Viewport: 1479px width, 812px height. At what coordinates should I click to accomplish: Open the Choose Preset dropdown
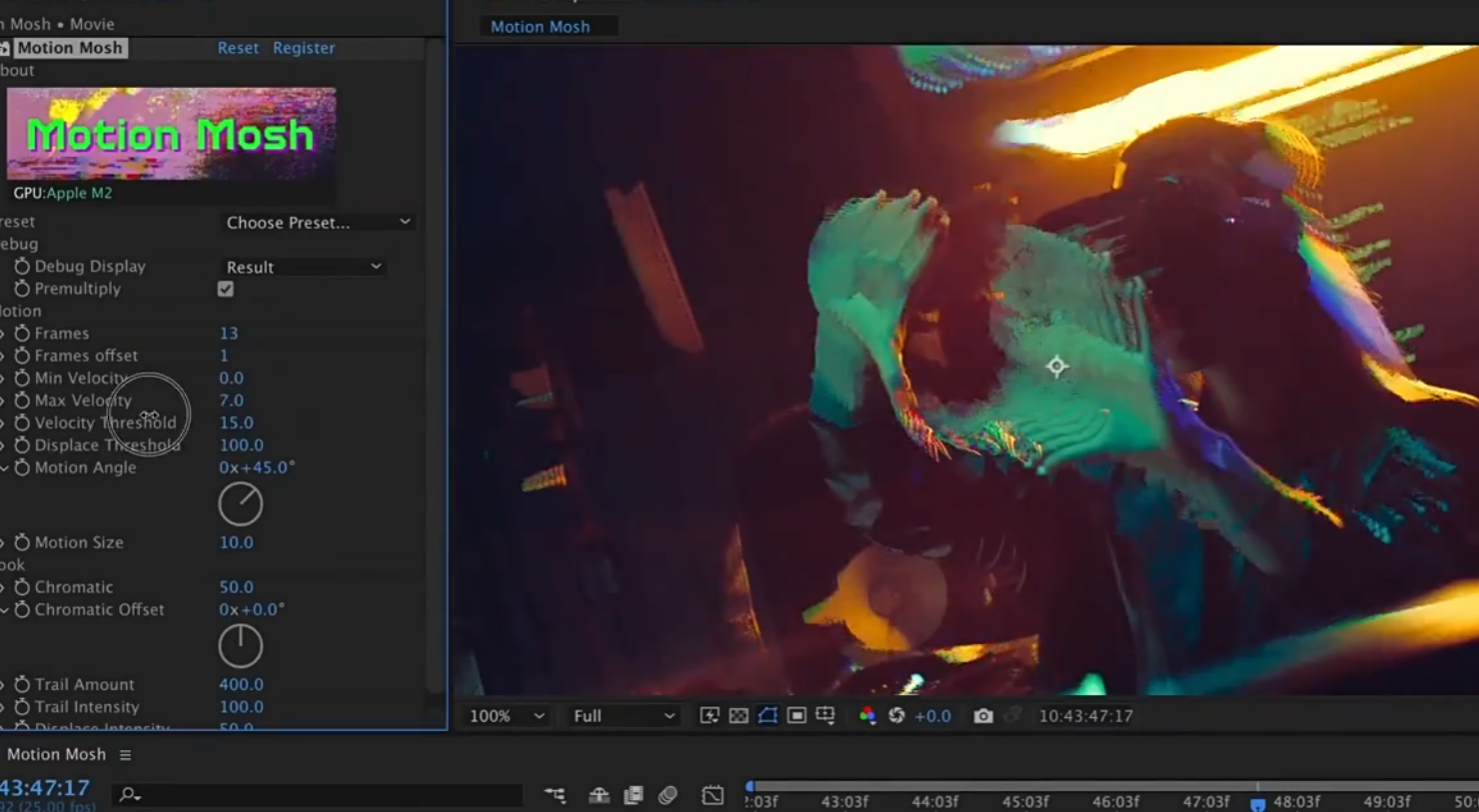tap(318, 222)
